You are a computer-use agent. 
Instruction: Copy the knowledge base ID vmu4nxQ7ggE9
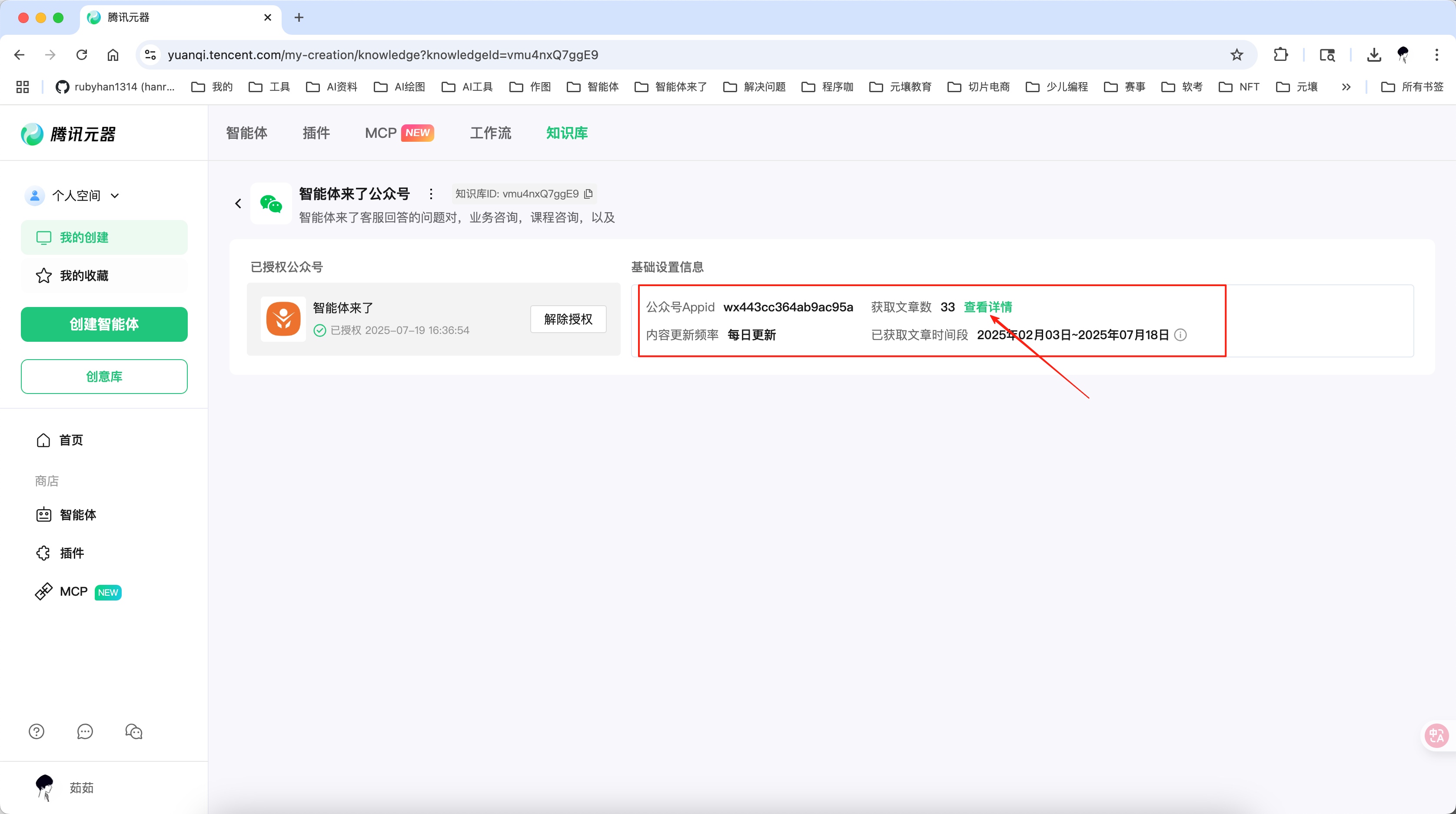(588, 193)
